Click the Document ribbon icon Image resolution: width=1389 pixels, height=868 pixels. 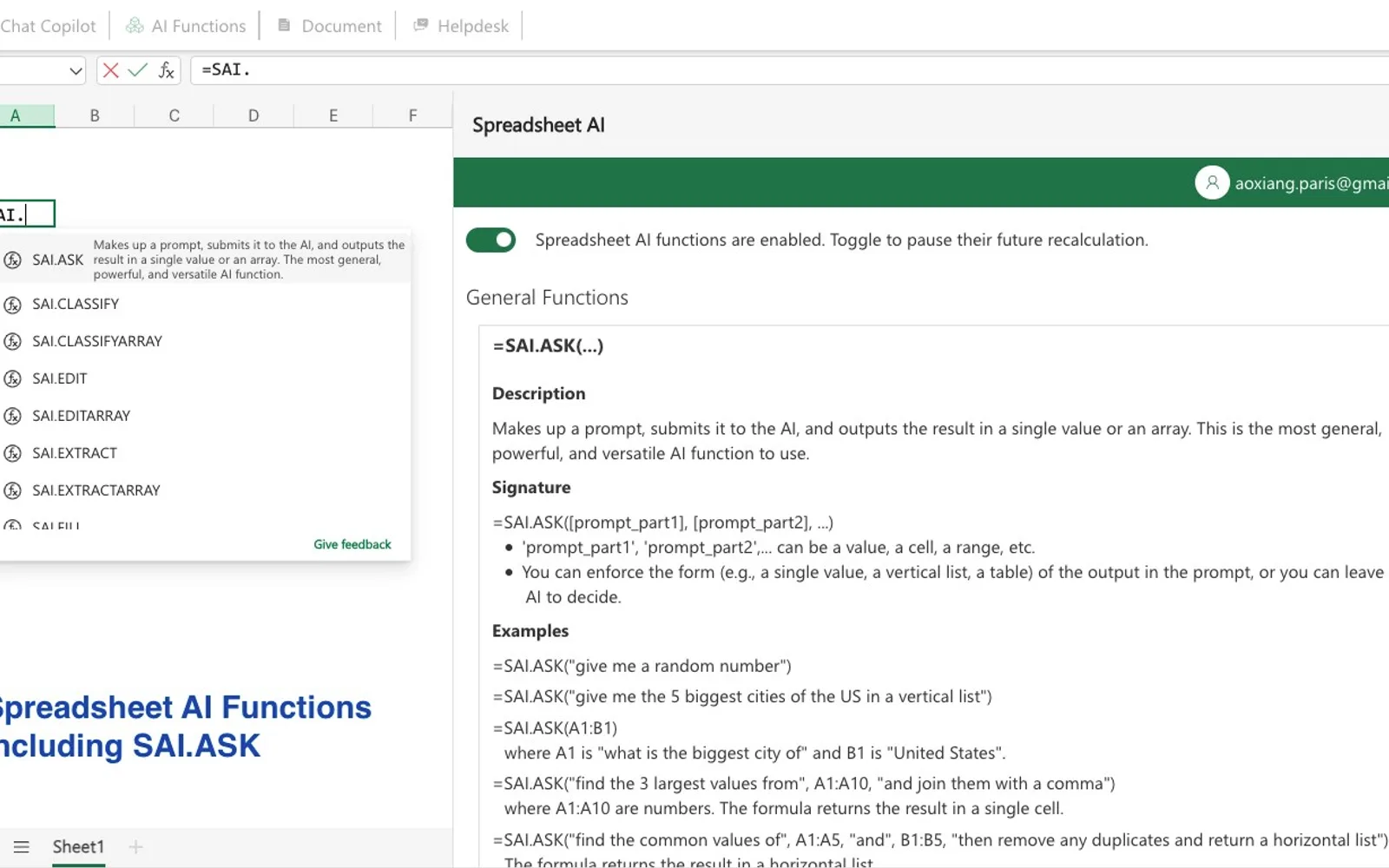coord(284,26)
